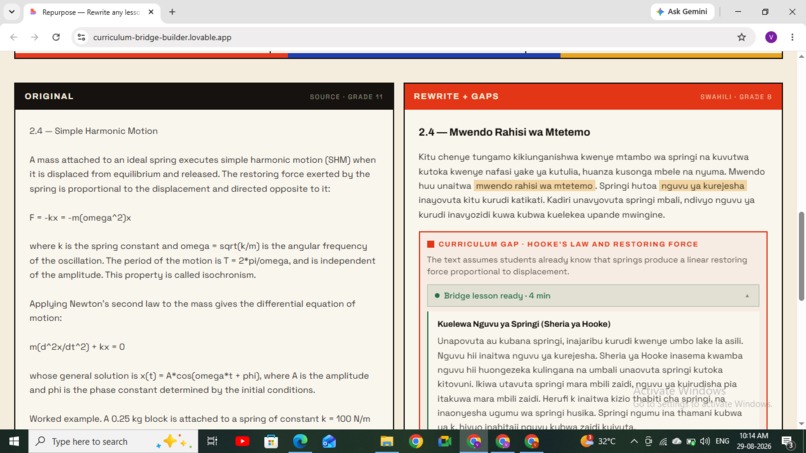Viewport: 806px width, 453px height.
Task: Close the Repurpose tab
Action: [x=151, y=12]
